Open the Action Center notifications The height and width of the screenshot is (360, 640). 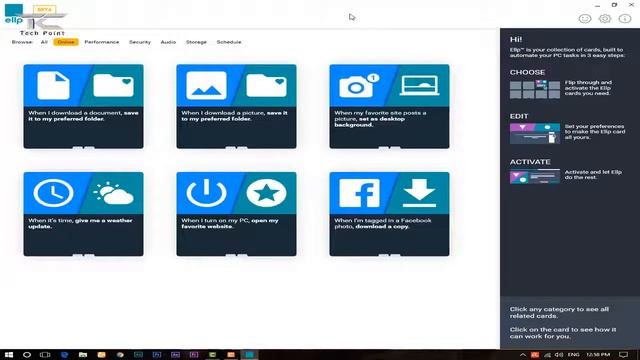tap(623, 355)
